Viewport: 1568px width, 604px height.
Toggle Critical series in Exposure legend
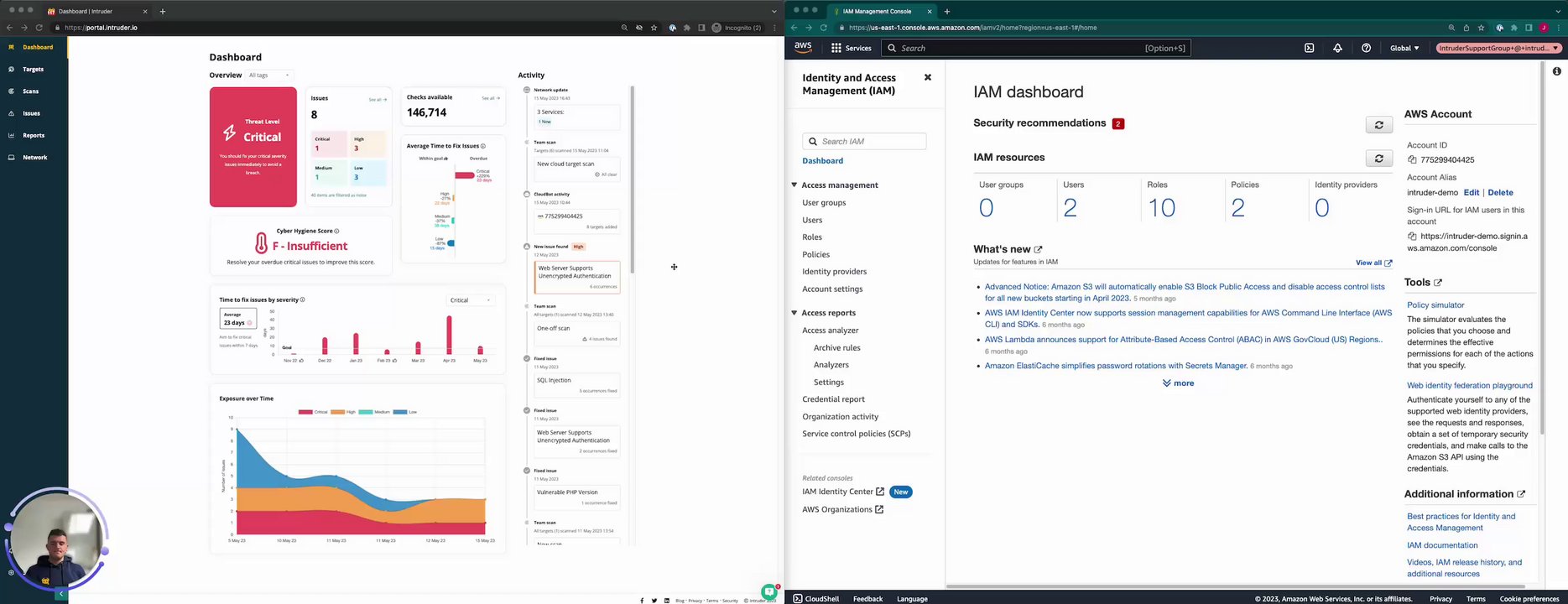[x=313, y=412]
